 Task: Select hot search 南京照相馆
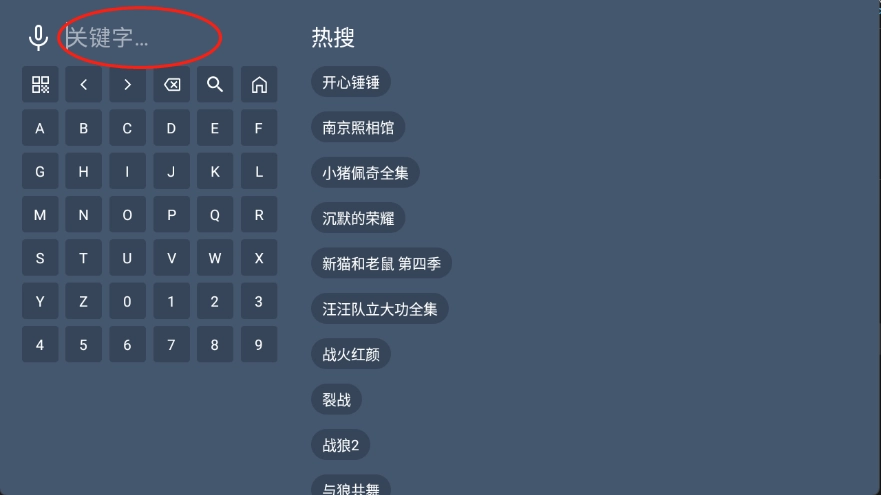click(358, 128)
